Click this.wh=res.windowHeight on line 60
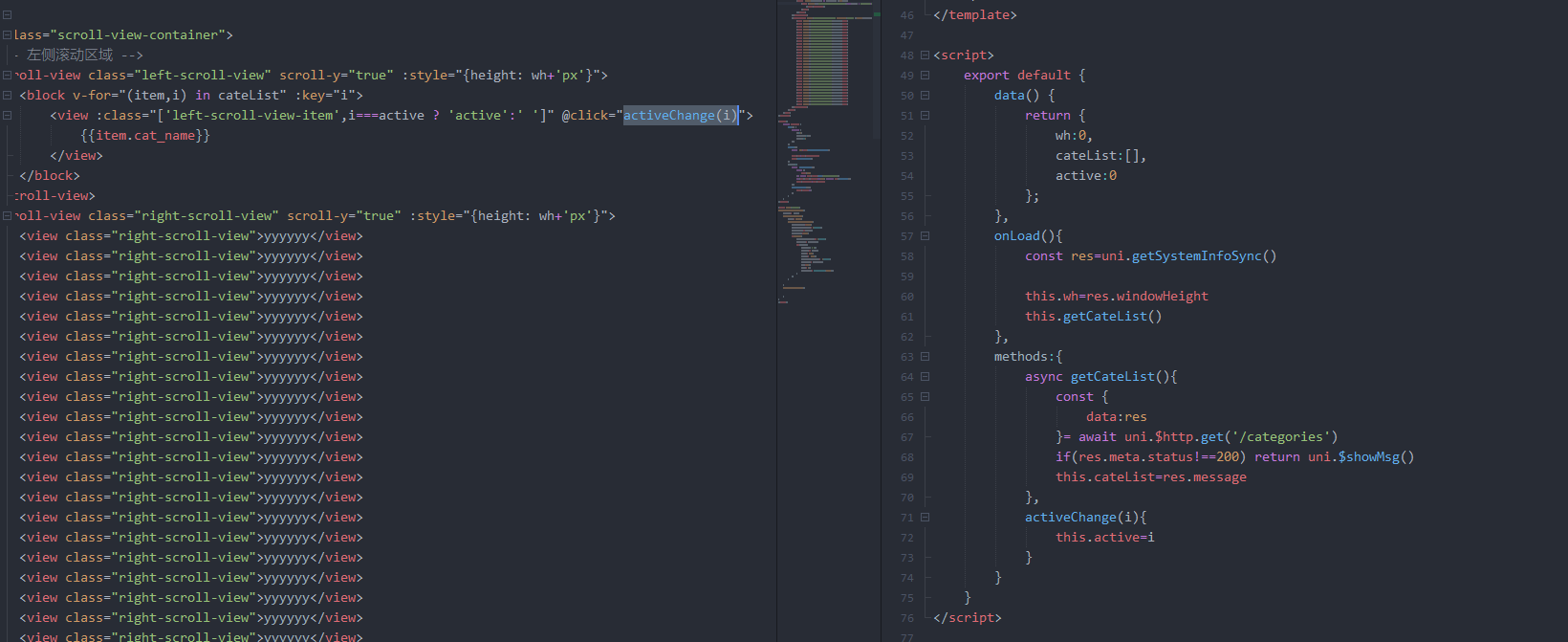 pyautogui.click(x=1117, y=297)
